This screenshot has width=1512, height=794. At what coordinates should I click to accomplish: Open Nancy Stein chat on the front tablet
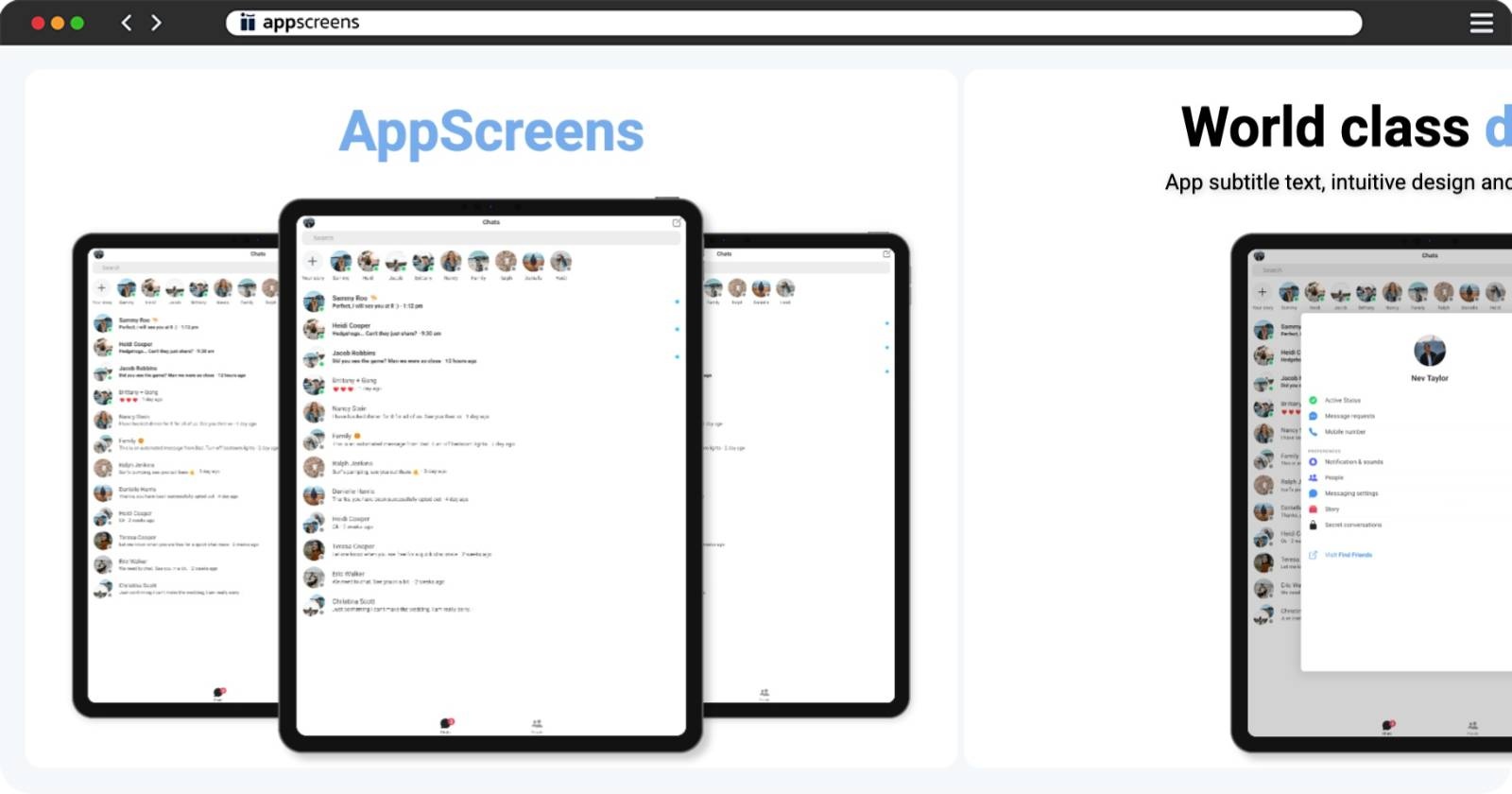pos(491,412)
